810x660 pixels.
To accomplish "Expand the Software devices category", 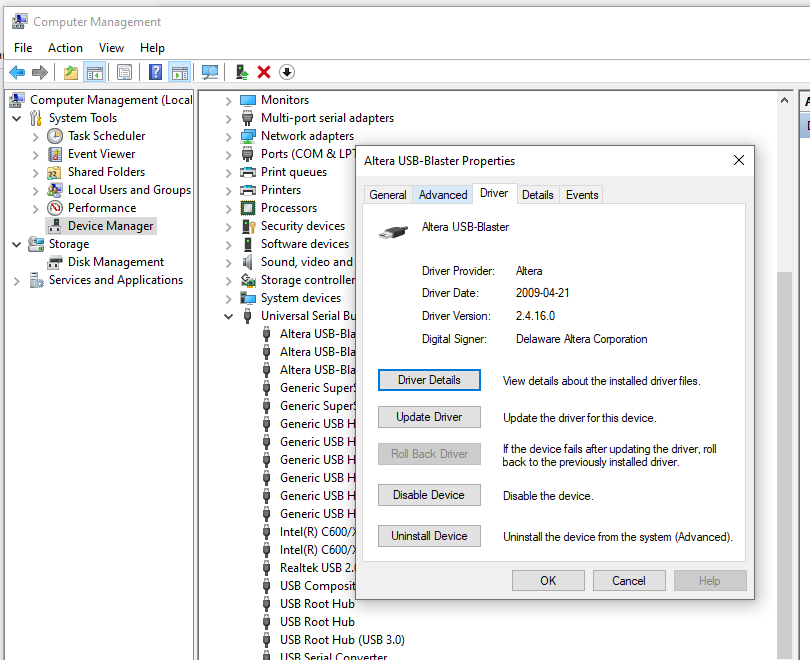I will coord(228,244).
